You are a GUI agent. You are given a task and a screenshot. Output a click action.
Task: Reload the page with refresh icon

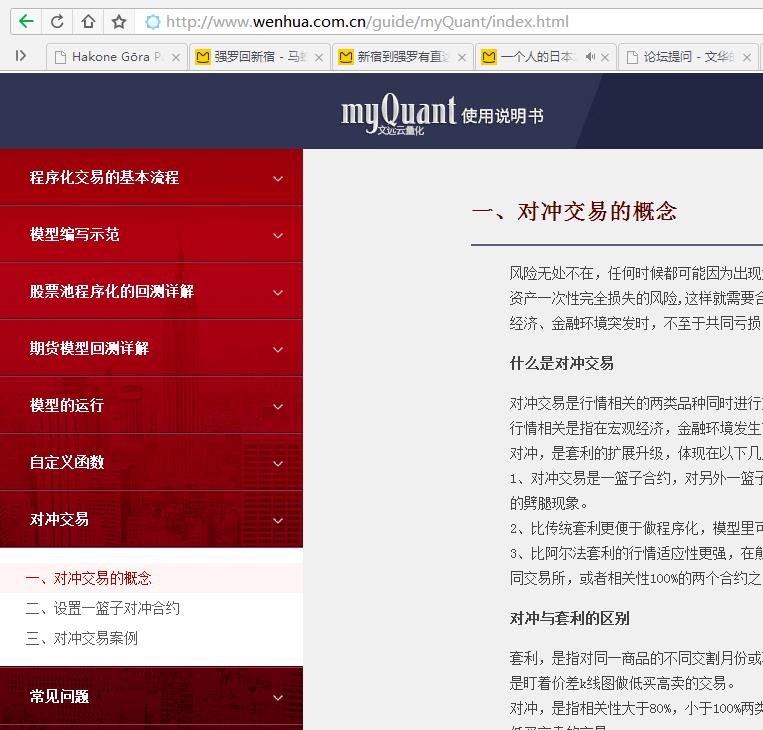pyautogui.click(x=58, y=21)
